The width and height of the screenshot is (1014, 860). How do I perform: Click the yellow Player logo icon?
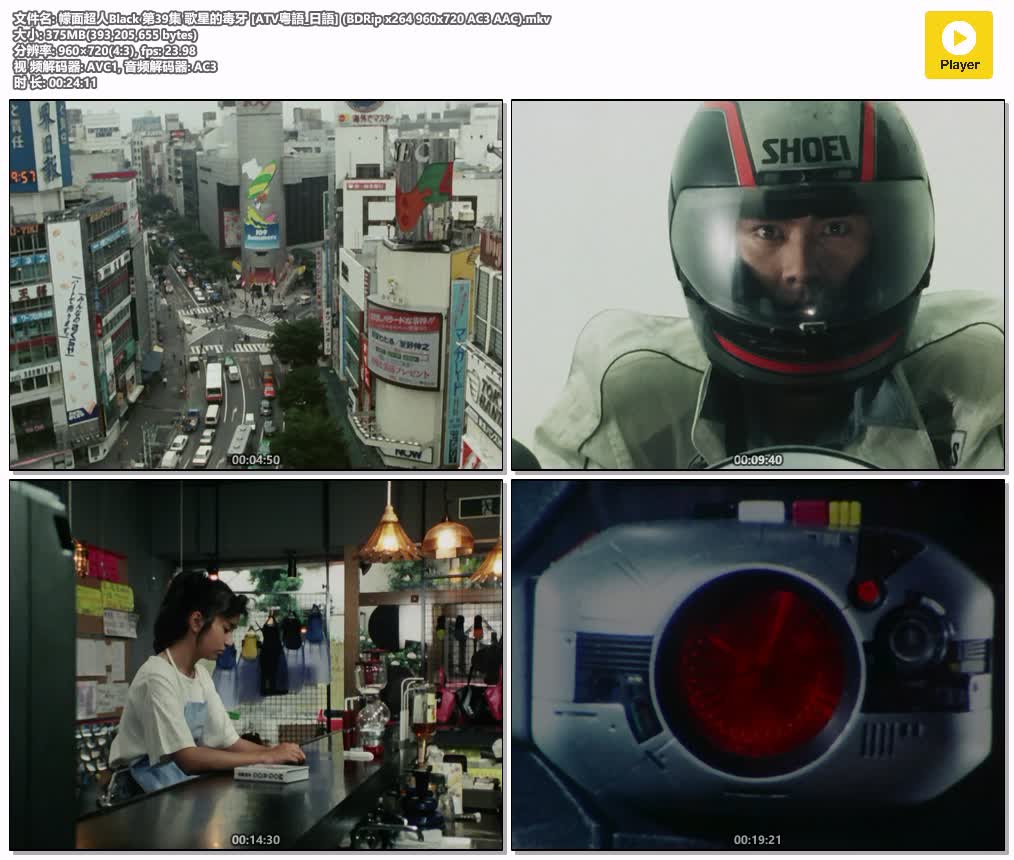point(958,45)
